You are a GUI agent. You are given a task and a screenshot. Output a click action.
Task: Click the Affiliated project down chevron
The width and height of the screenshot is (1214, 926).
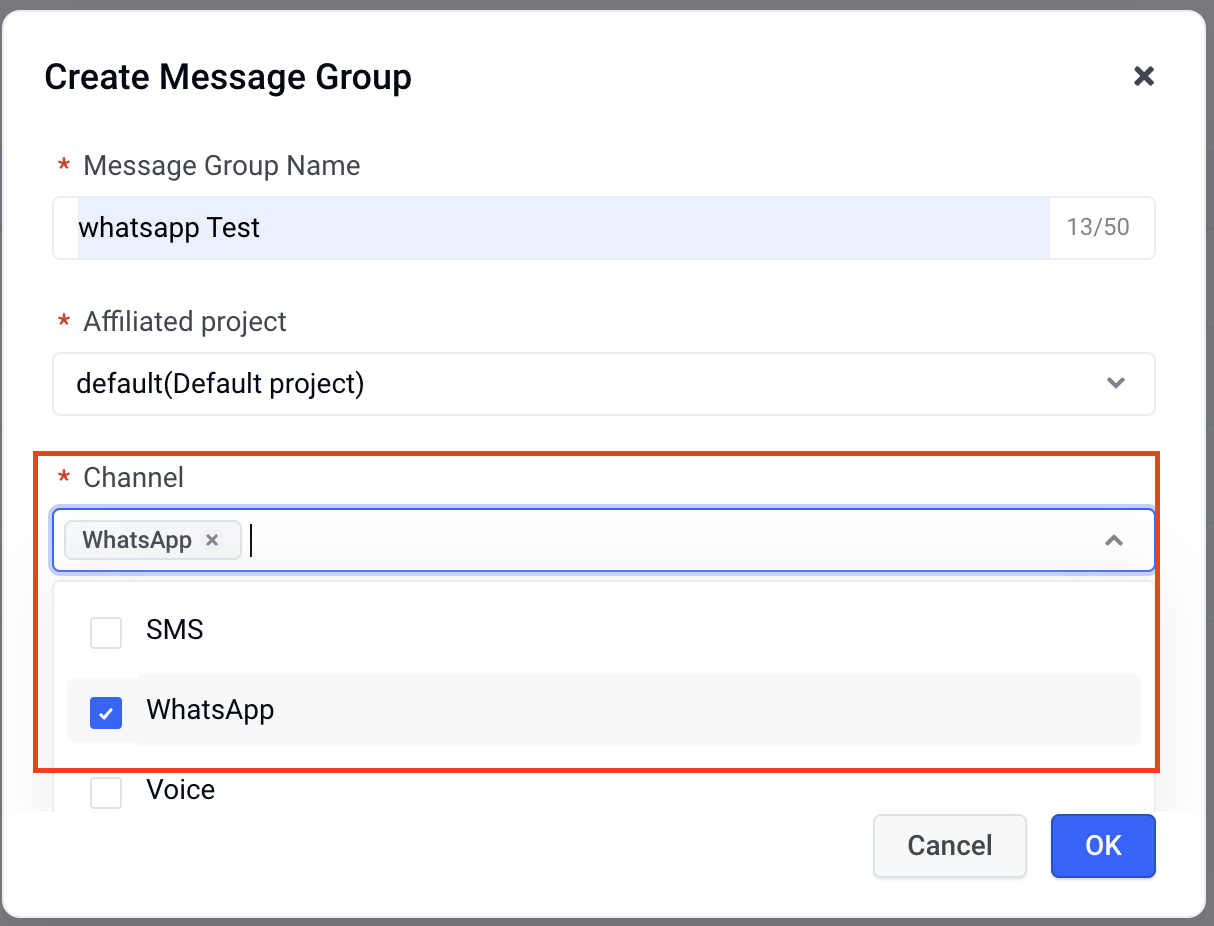[1116, 383]
